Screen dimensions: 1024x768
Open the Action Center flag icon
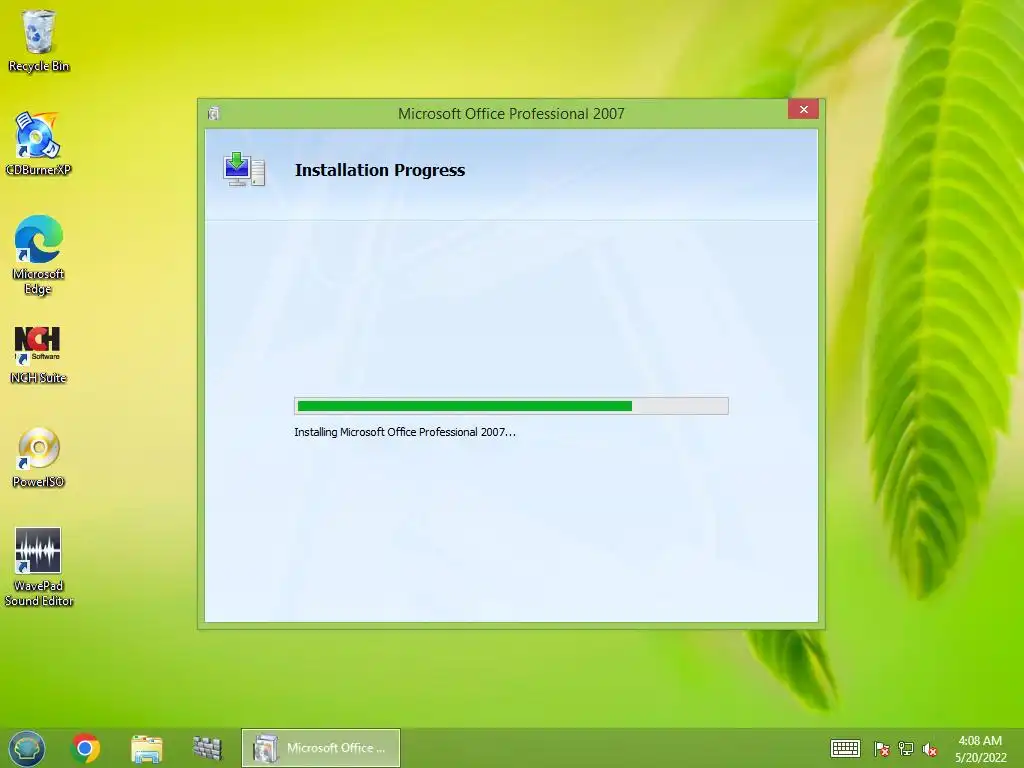tap(882, 749)
